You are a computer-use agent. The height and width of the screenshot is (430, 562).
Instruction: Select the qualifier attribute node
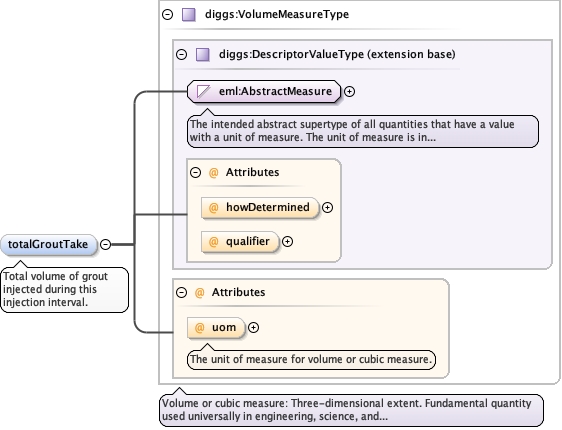pyautogui.click(x=240, y=242)
